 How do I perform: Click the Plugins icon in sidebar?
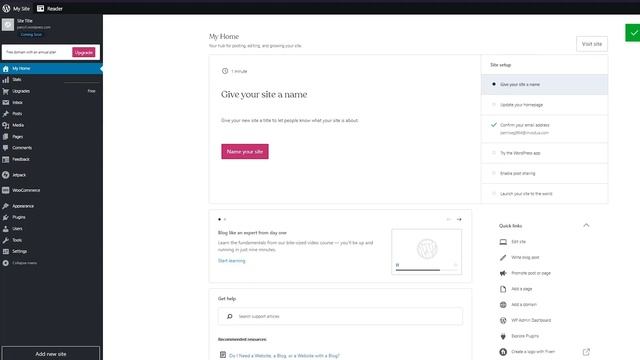click(x=6, y=217)
